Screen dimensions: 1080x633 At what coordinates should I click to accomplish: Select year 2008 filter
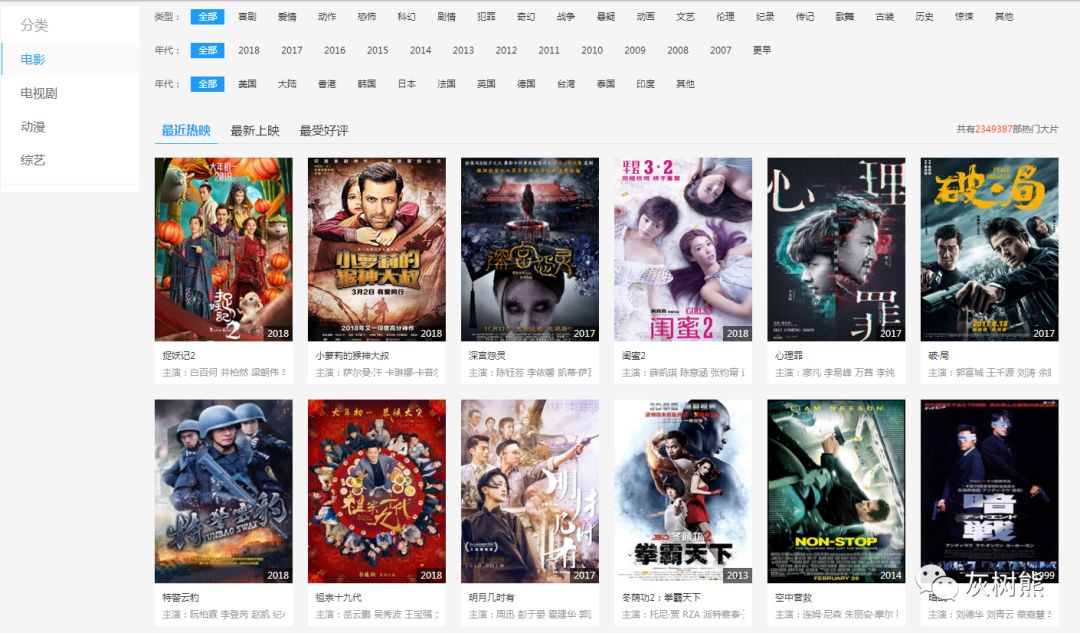click(678, 50)
